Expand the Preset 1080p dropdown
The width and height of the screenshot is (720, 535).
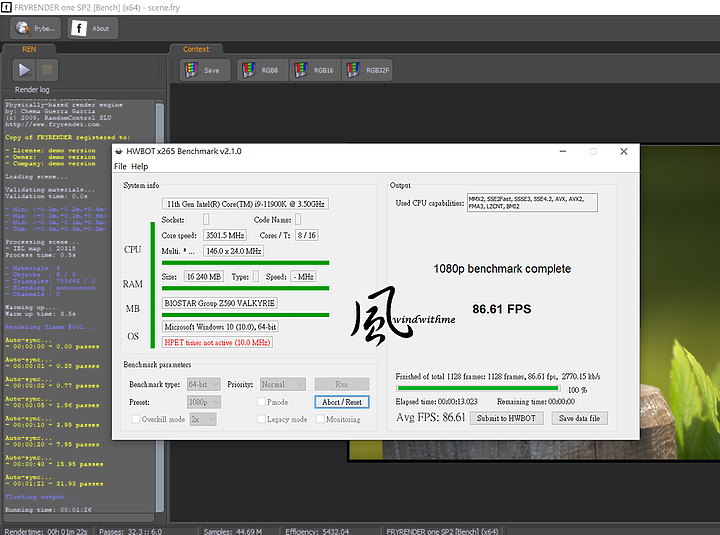coord(203,402)
